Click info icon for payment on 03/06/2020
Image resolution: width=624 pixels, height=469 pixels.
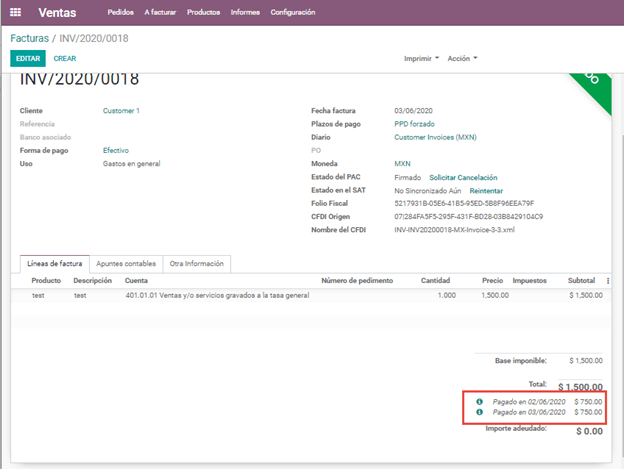[x=479, y=412]
